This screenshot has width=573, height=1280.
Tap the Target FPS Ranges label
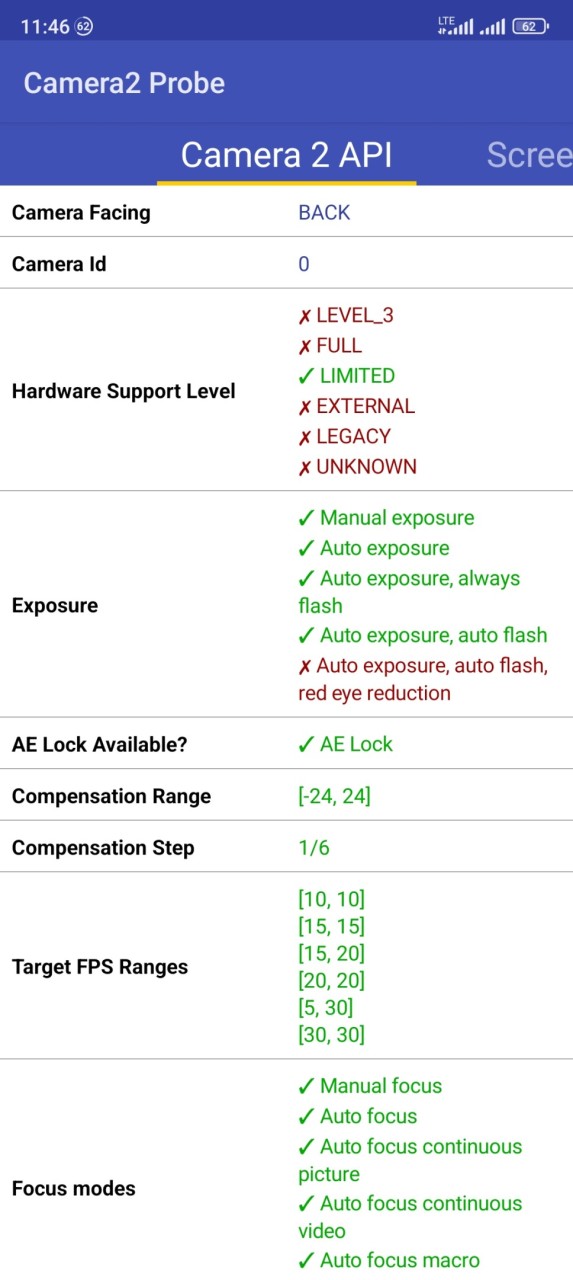[100, 967]
